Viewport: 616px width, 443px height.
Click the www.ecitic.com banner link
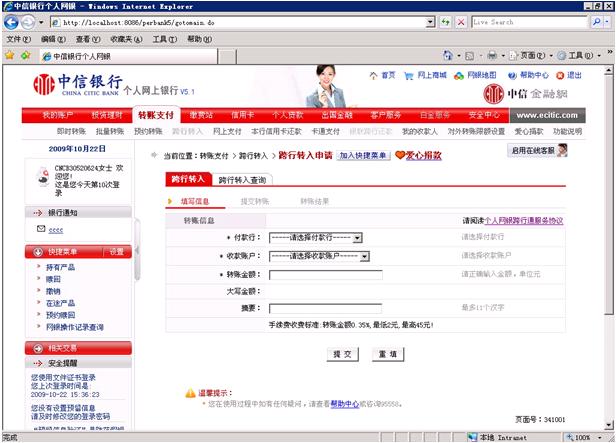tap(547, 115)
